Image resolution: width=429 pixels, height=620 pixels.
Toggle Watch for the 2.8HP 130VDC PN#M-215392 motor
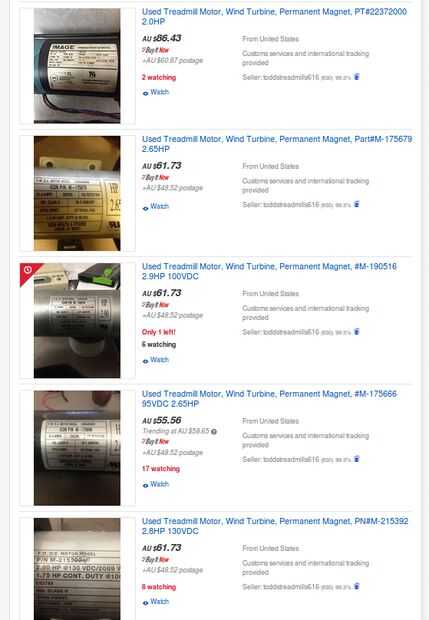(x=156, y=601)
